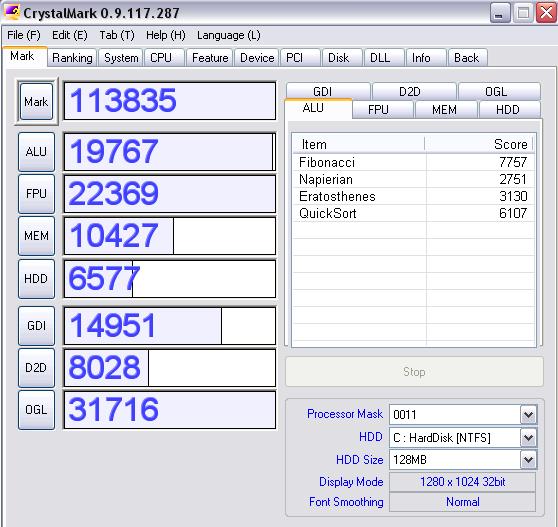Screen dimensions: 558x527
Task: Switch to the Ranking tab
Action: tap(72, 58)
